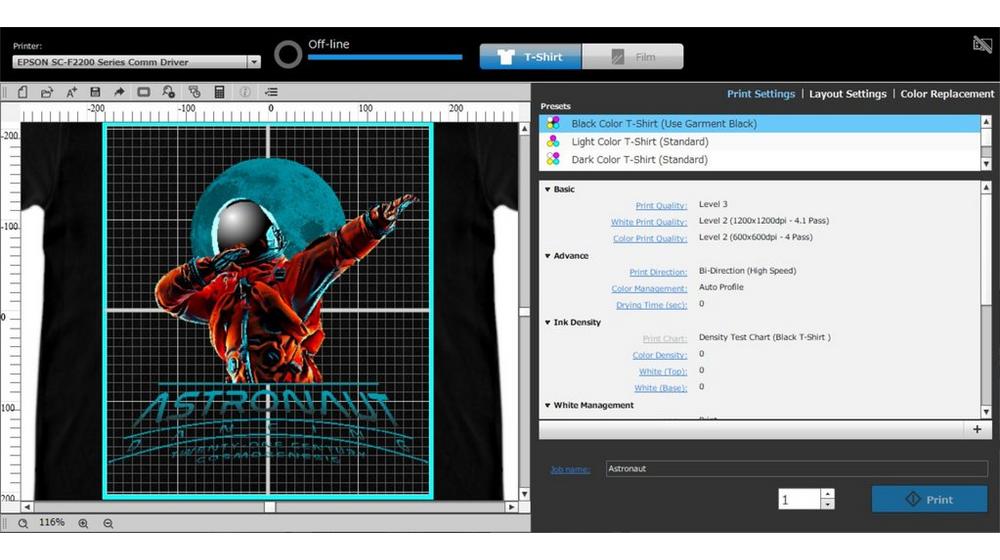Click the White Print Quality link
The width and height of the screenshot is (1000, 560).
click(648, 222)
